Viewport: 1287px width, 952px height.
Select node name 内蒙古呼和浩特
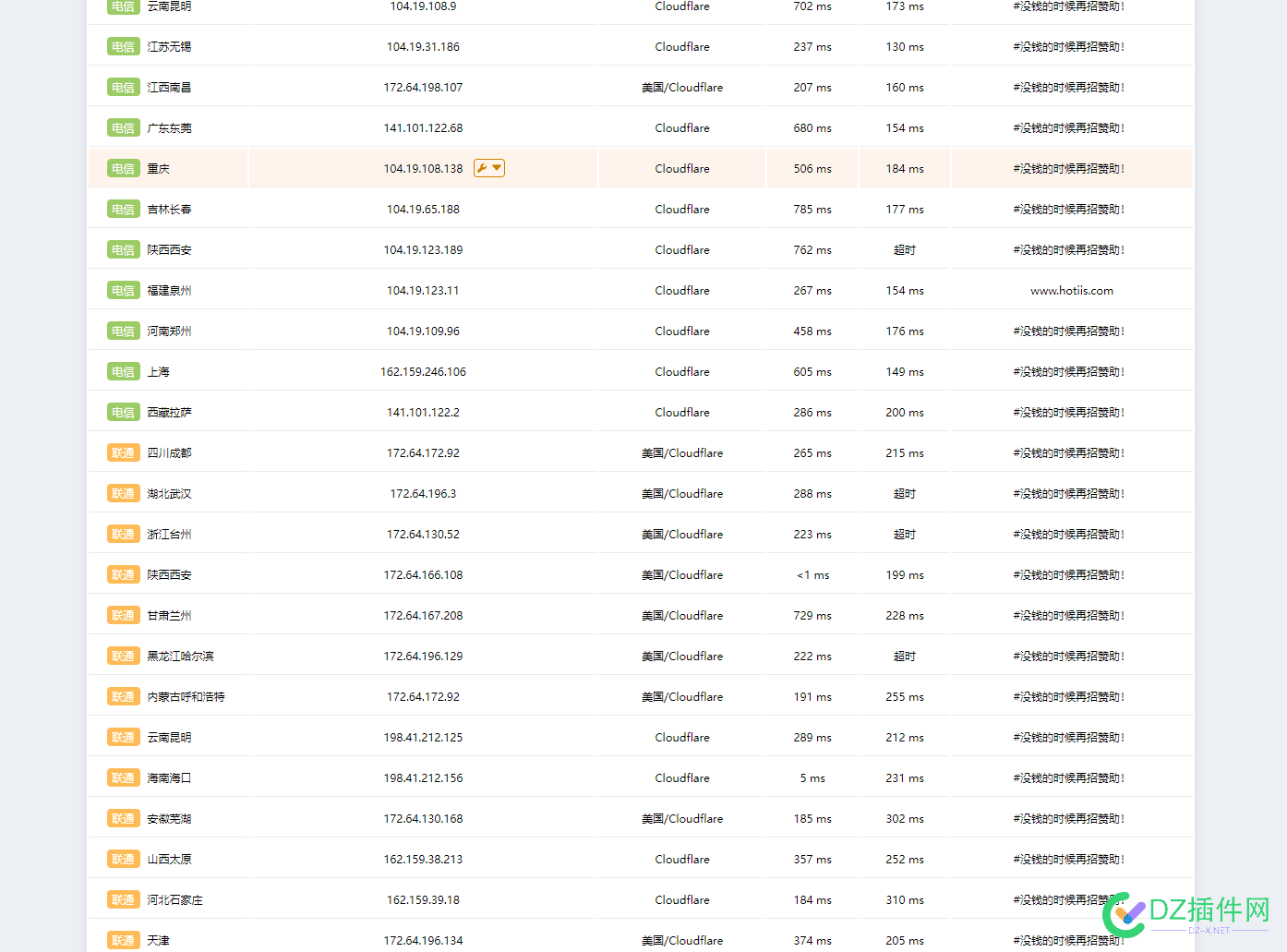click(186, 697)
